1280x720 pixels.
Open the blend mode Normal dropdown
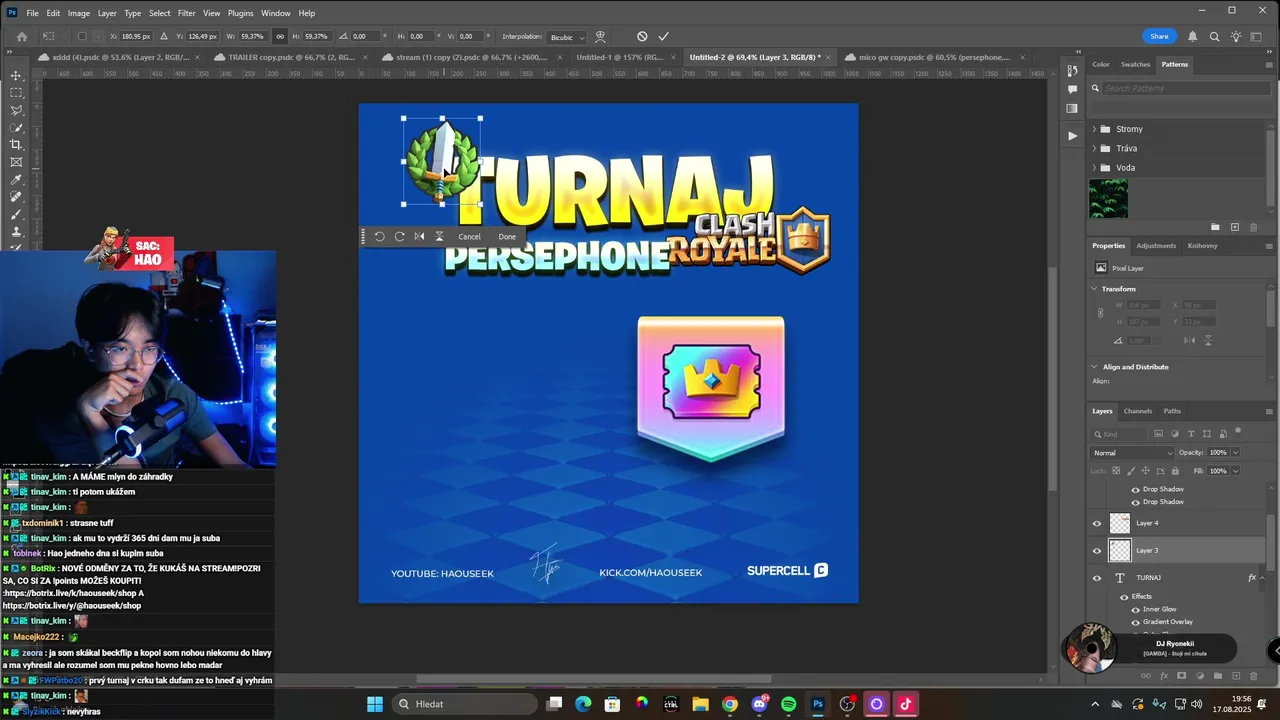pyautogui.click(x=1133, y=453)
